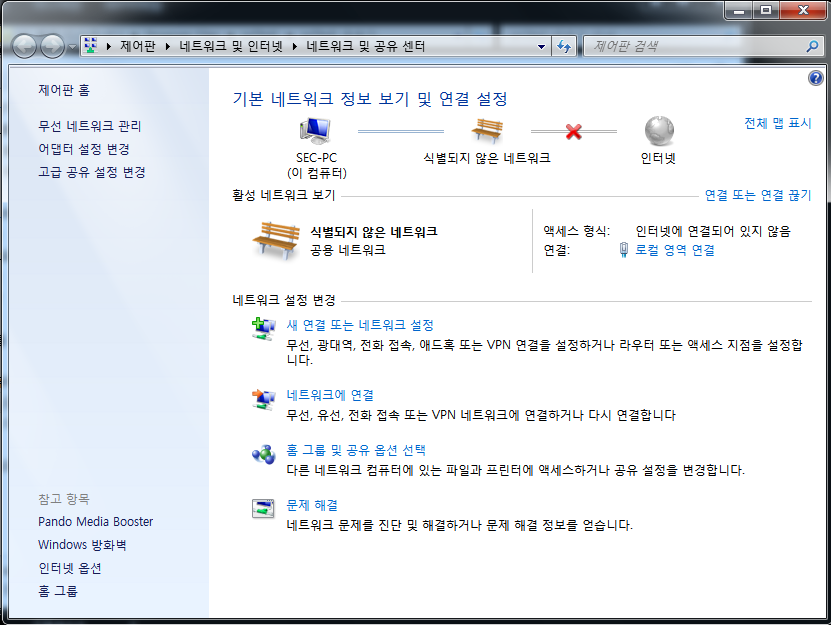831x625 pixels.
Task: Expand the breadcrumb arrow after 제어판
Action: (167, 47)
